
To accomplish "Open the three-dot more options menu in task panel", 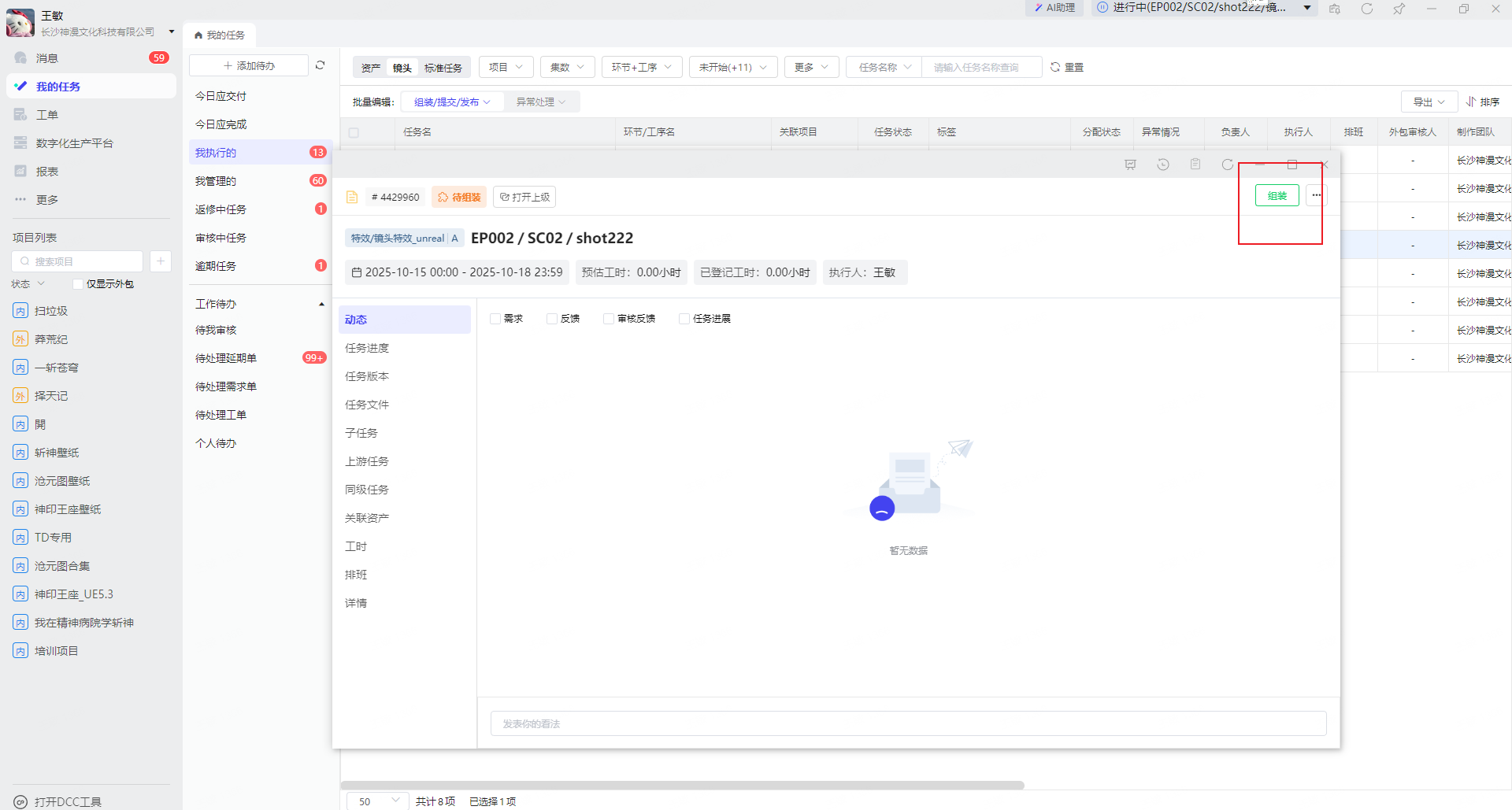I will click(x=1316, y=195).
